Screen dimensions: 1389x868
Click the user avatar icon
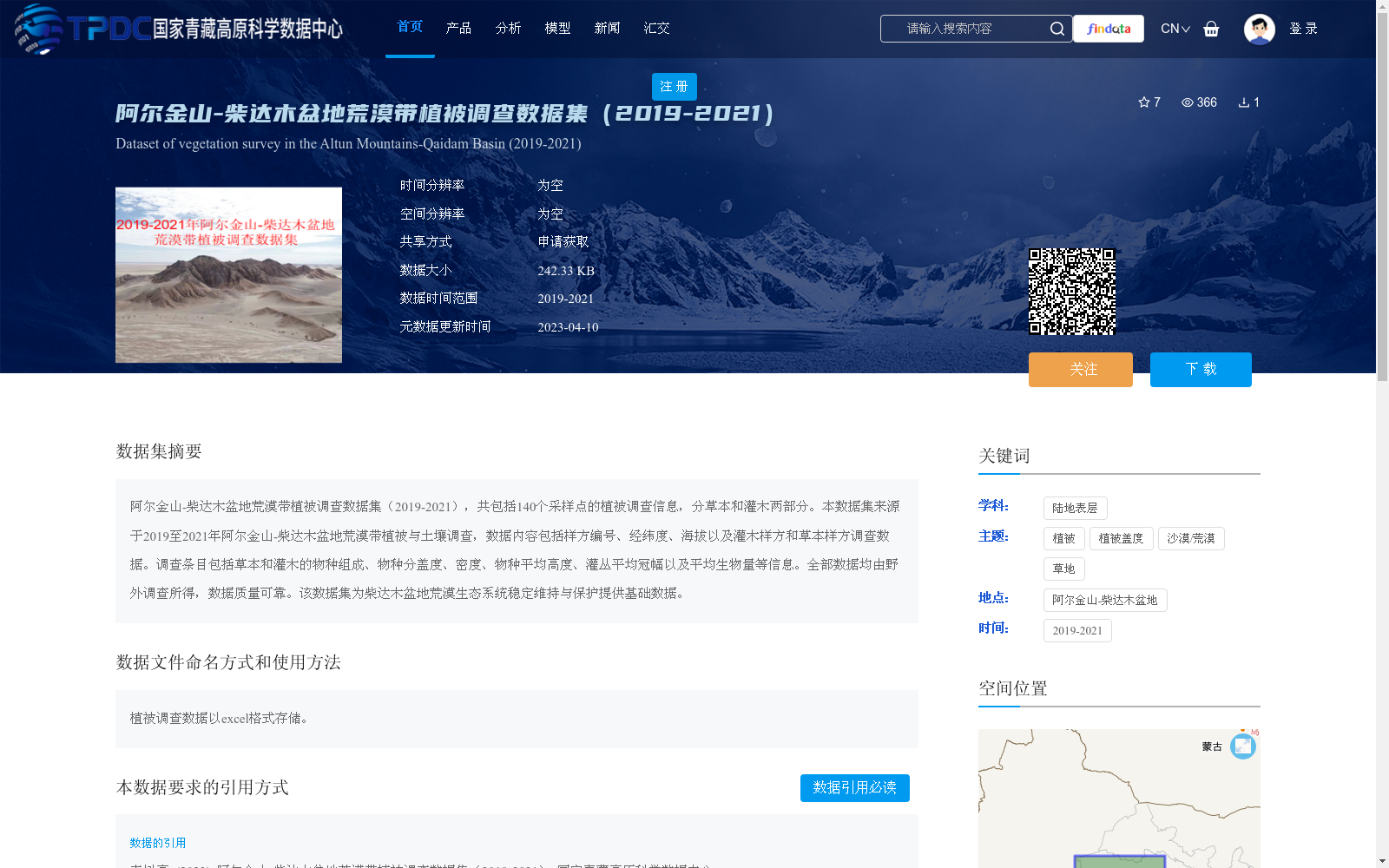[x=1259, y=29]
